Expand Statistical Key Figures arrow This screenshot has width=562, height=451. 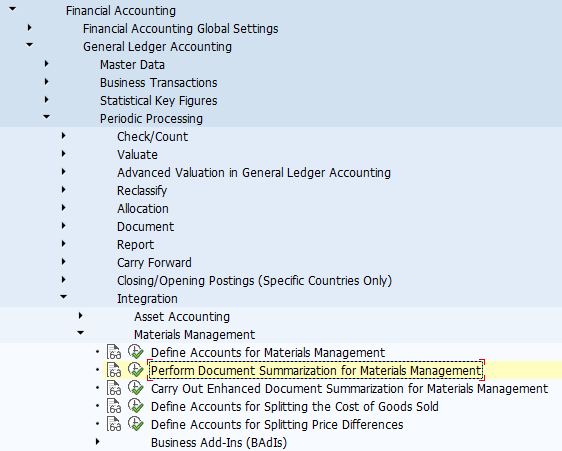tap(47, 99)
